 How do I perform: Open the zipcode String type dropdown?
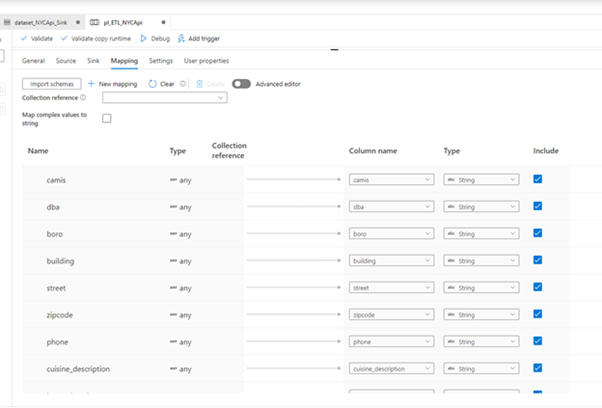coord(481,314)
